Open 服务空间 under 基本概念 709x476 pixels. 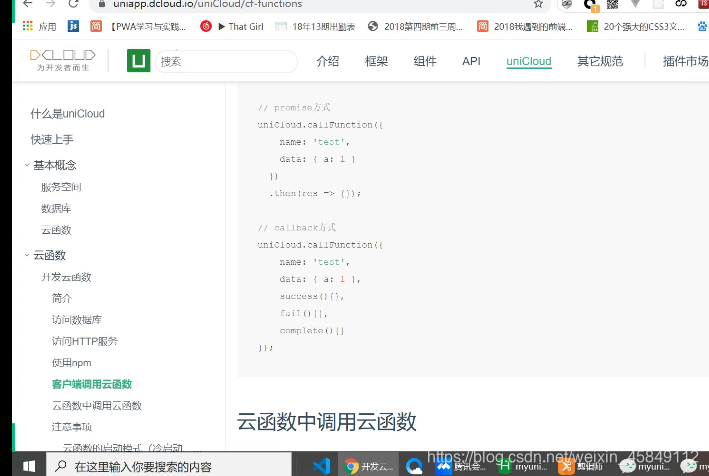tap(61, 187)
